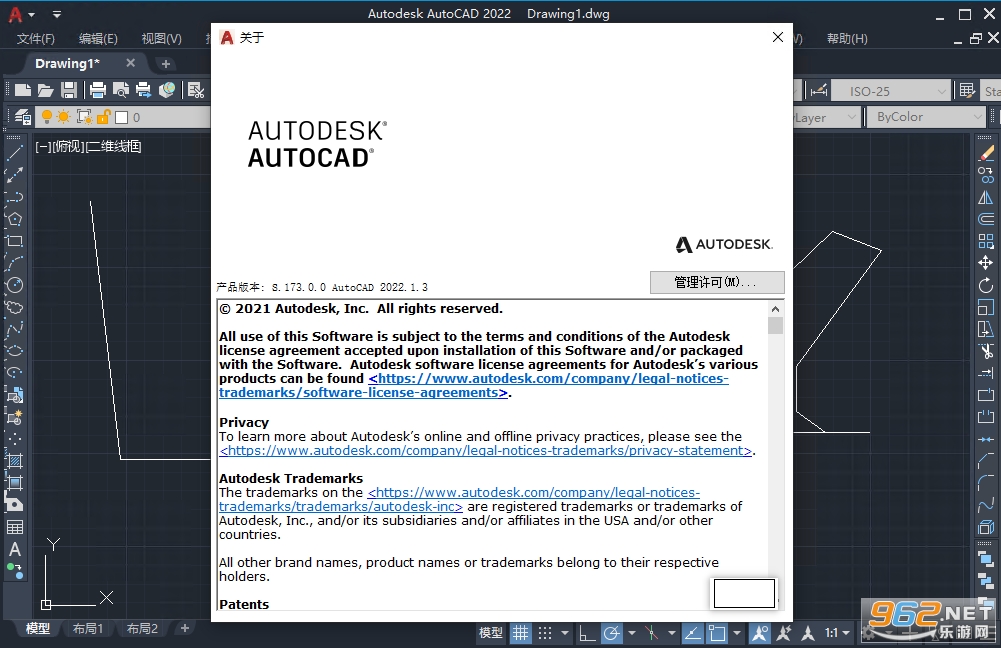The height and width of the screenshot is (648, 1001).
Task: Click the Publish icon
Action: [144, 90]
